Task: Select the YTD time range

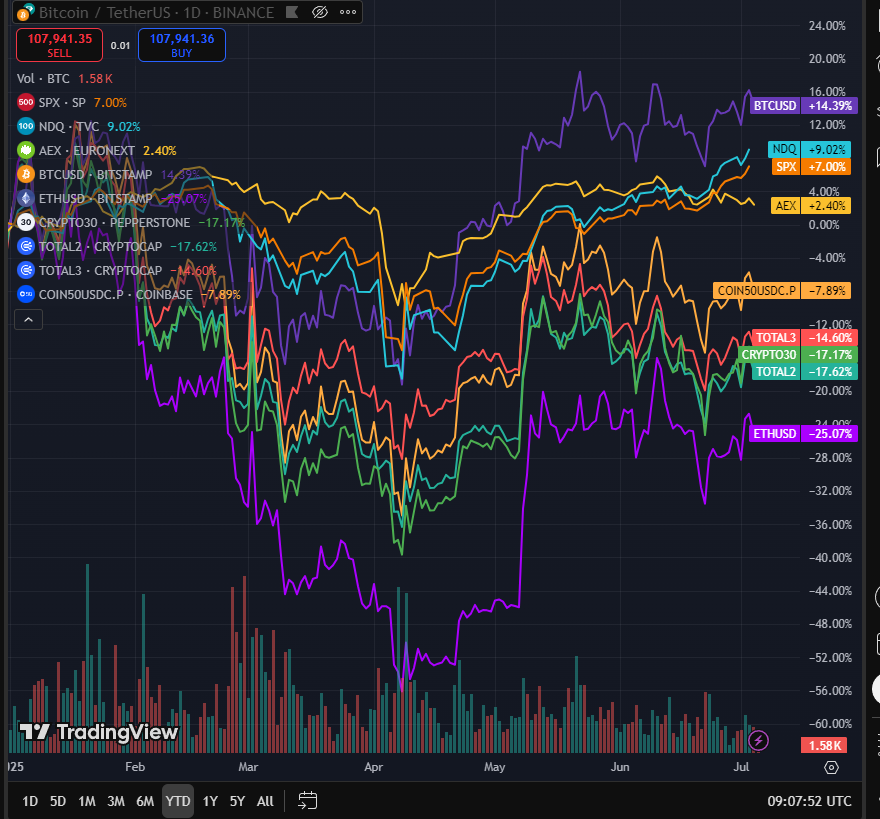Action: pos(178,801)
